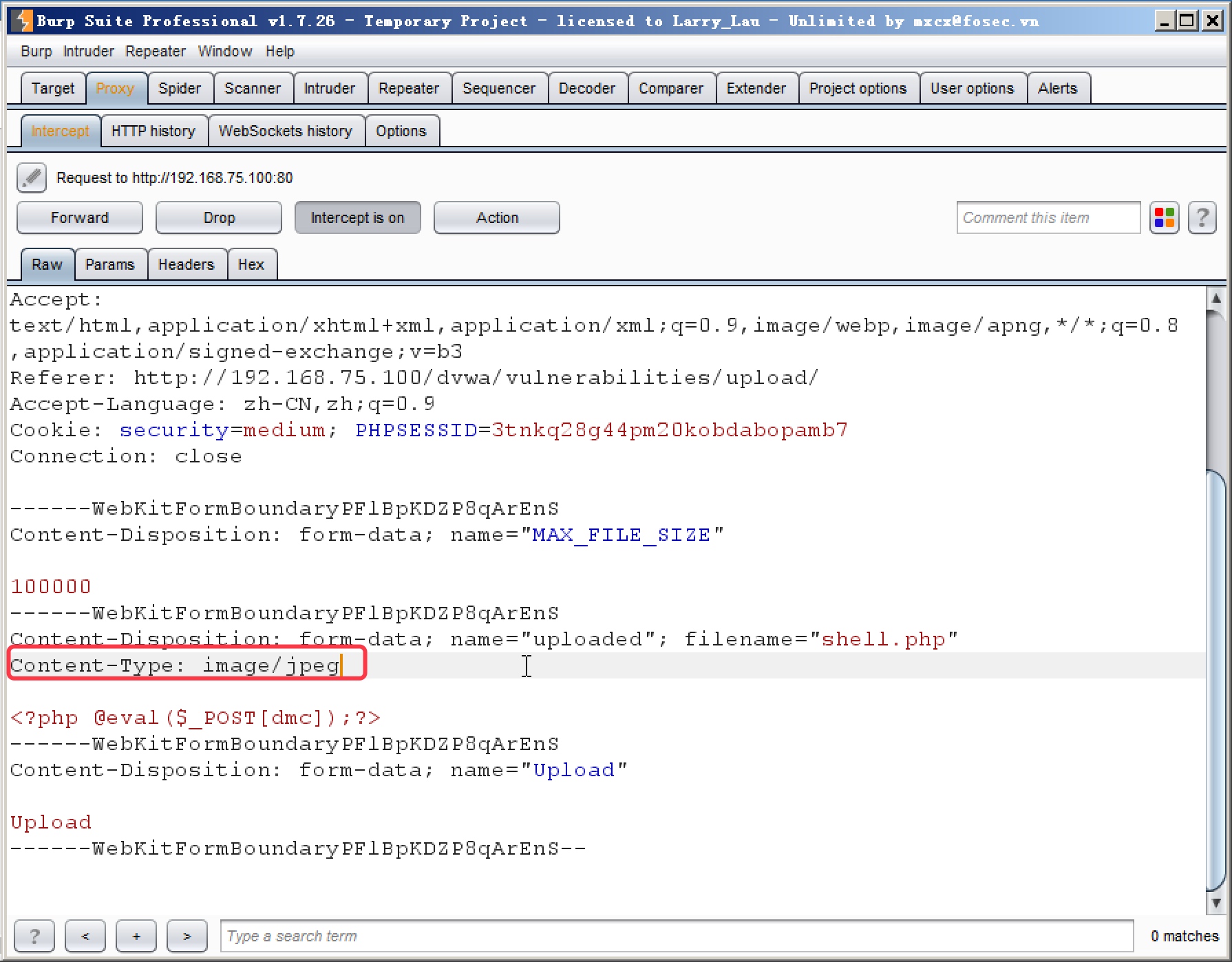The width and height of the screenshot is (1232, 962).
Task: Go to previous search match arrow
Action: [85, 936]
